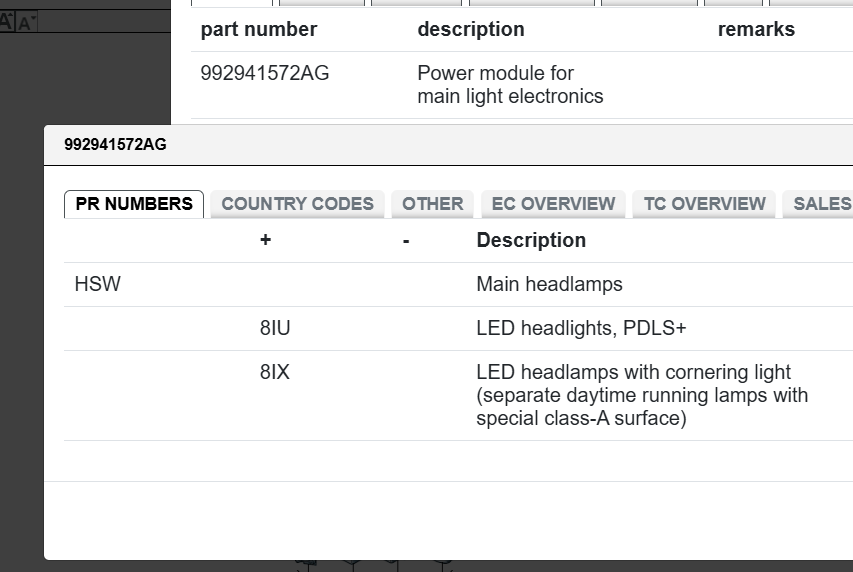The height and width of the screenshot is (572, 853).
Task: Click the 992941572AG dialog title bar
Action: [400, 145]
